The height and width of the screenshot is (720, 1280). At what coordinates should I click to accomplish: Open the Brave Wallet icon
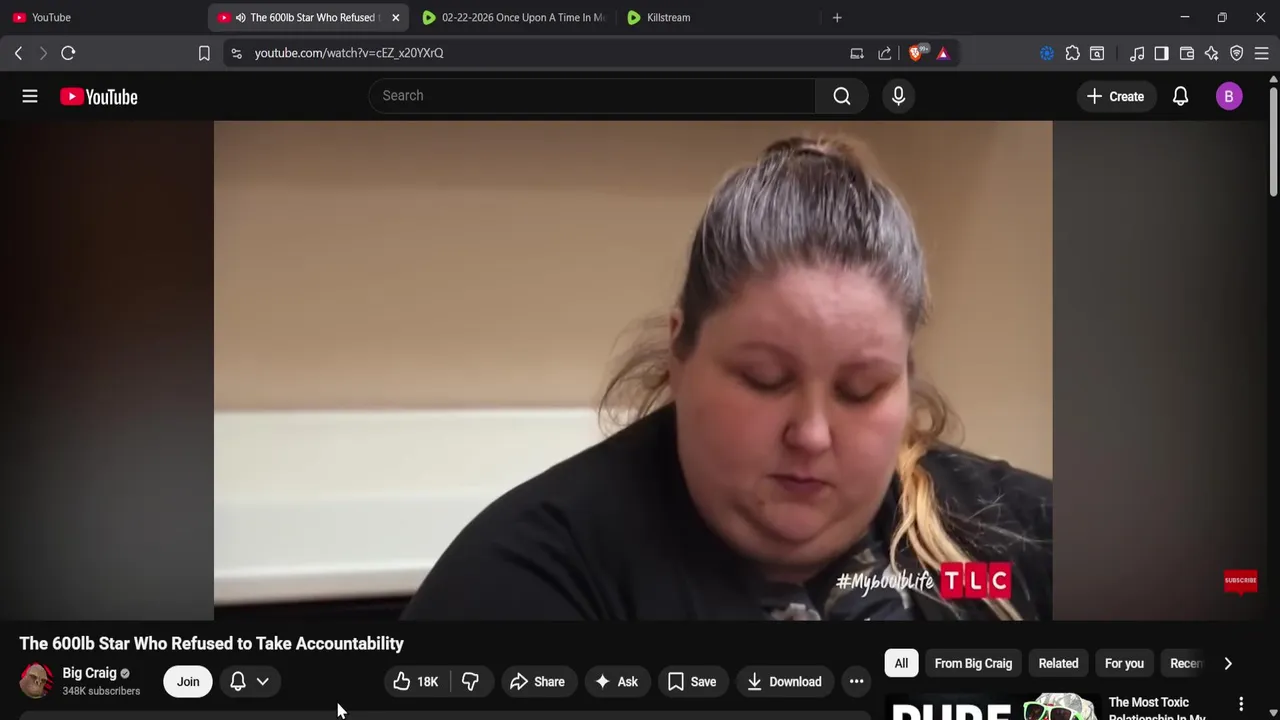(1187, 53)
